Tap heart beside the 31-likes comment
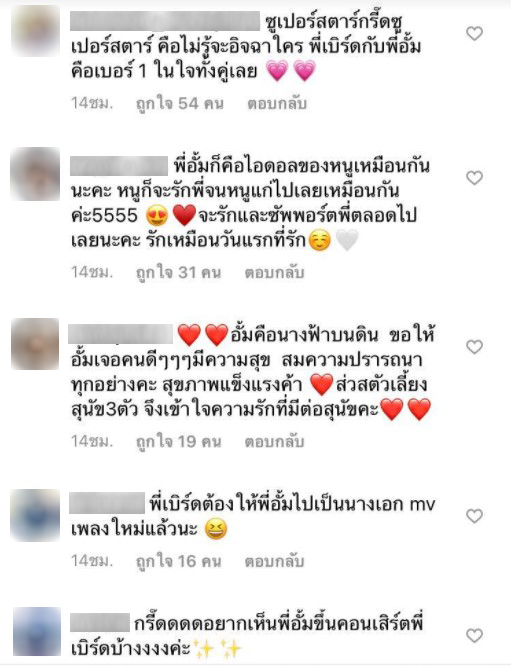Viewport: 511px width, 667px height. [x=474, y=177]
